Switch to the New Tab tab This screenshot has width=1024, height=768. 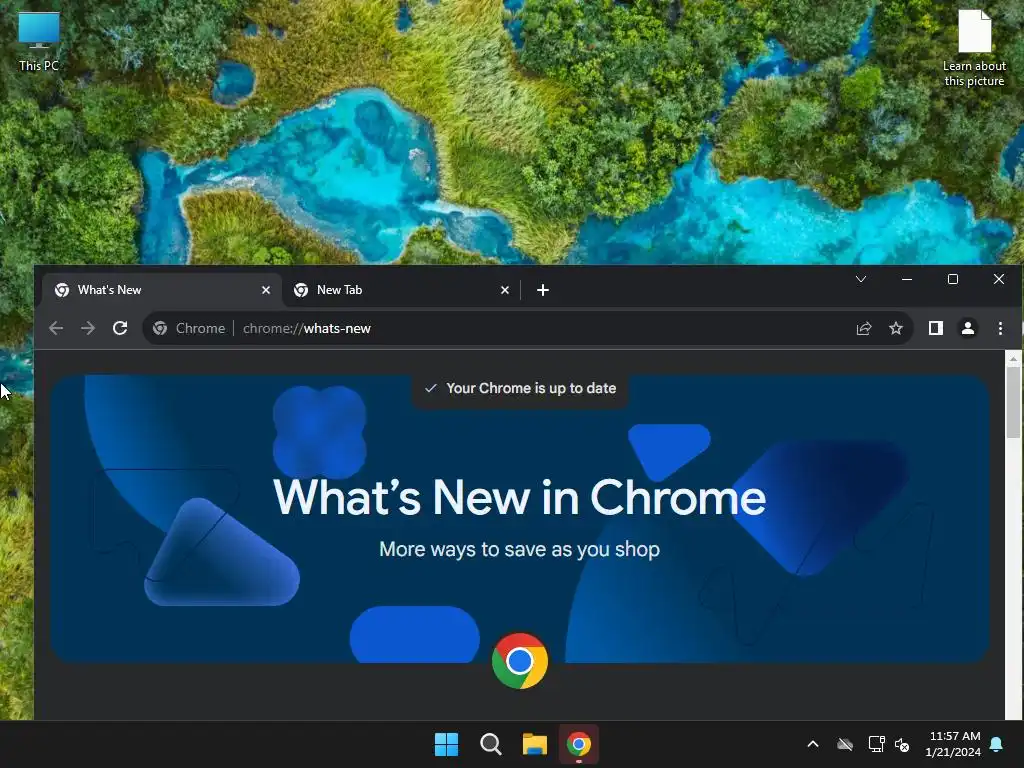pyautogui.click(x=401, y=290)
